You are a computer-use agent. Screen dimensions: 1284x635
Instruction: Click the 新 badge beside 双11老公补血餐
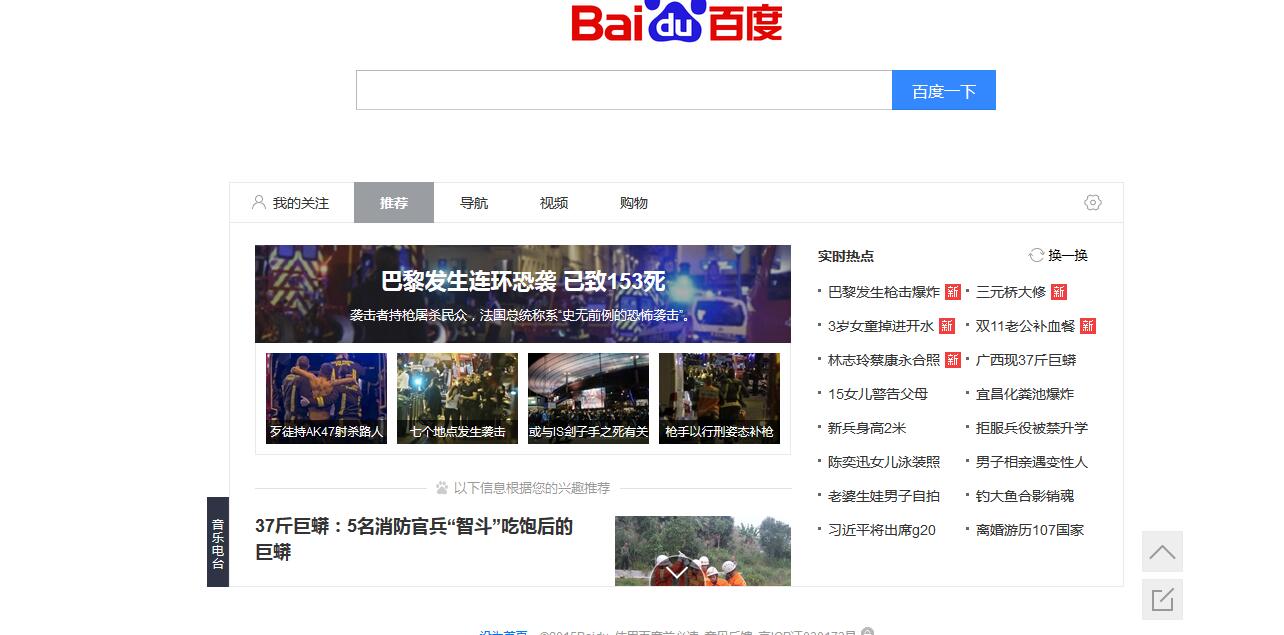(1088, 326)
